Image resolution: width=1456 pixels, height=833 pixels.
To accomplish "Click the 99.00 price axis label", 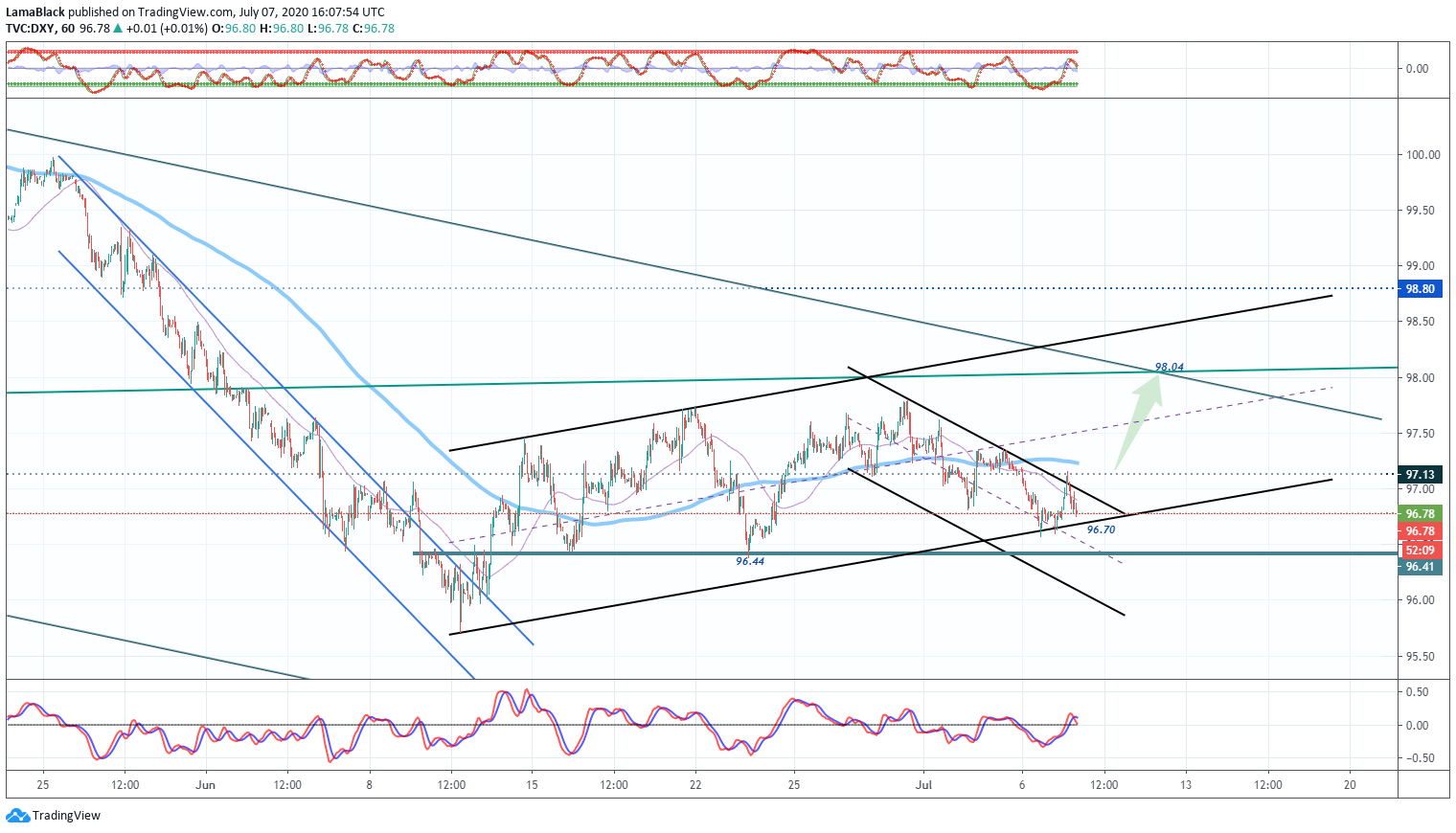I will pyautogui.click(x=1422, y=266).
